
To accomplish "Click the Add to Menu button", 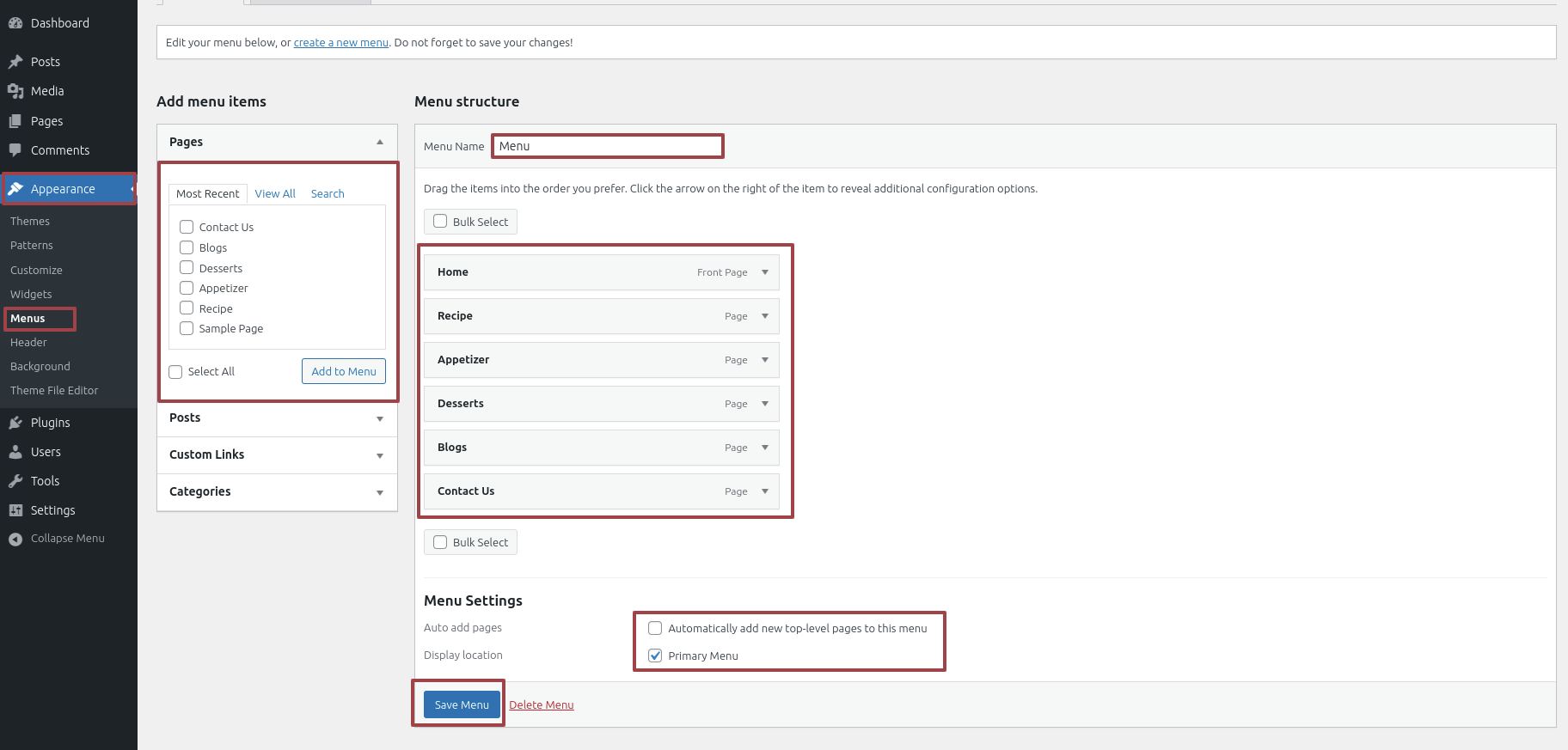I will (344, 371).
